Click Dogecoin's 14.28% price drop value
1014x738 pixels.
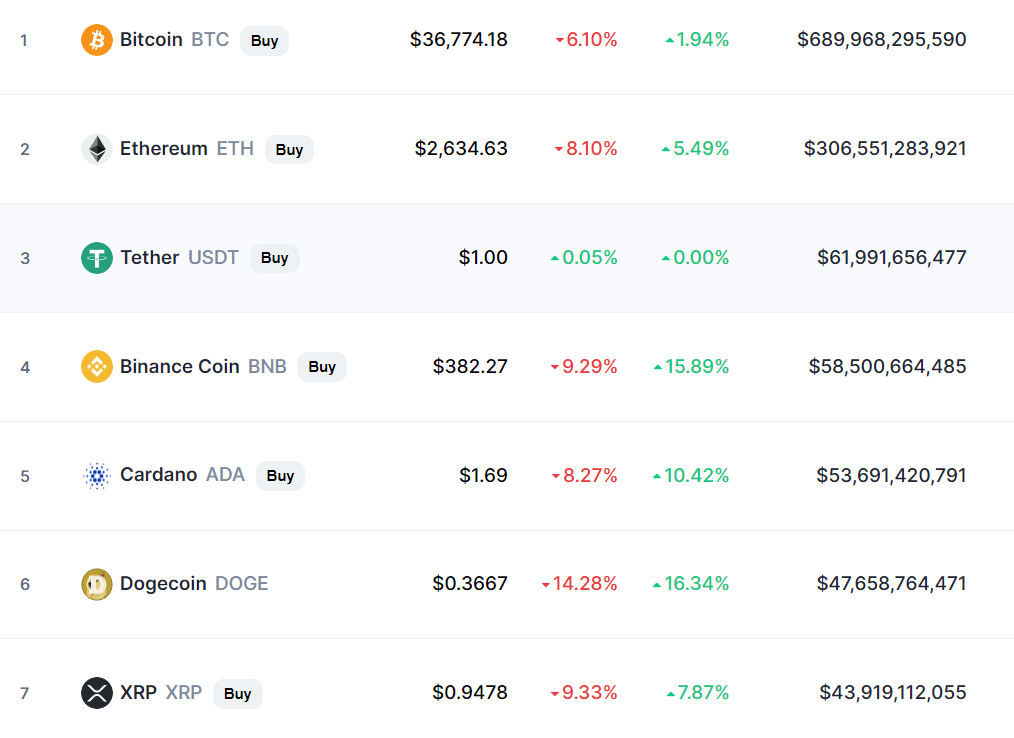pyautogui.click(x=579, y=584)
